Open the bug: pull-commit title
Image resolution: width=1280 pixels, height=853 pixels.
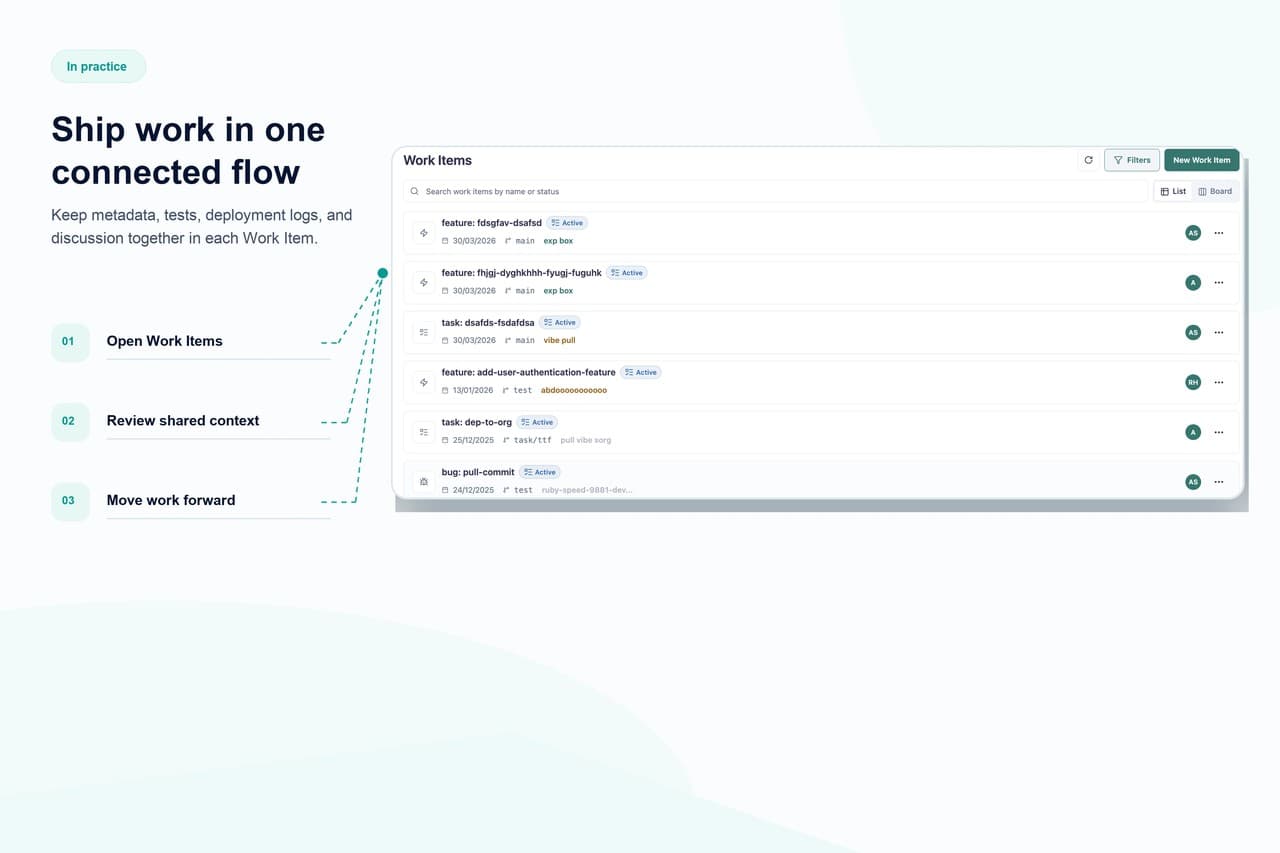(478, 472)
